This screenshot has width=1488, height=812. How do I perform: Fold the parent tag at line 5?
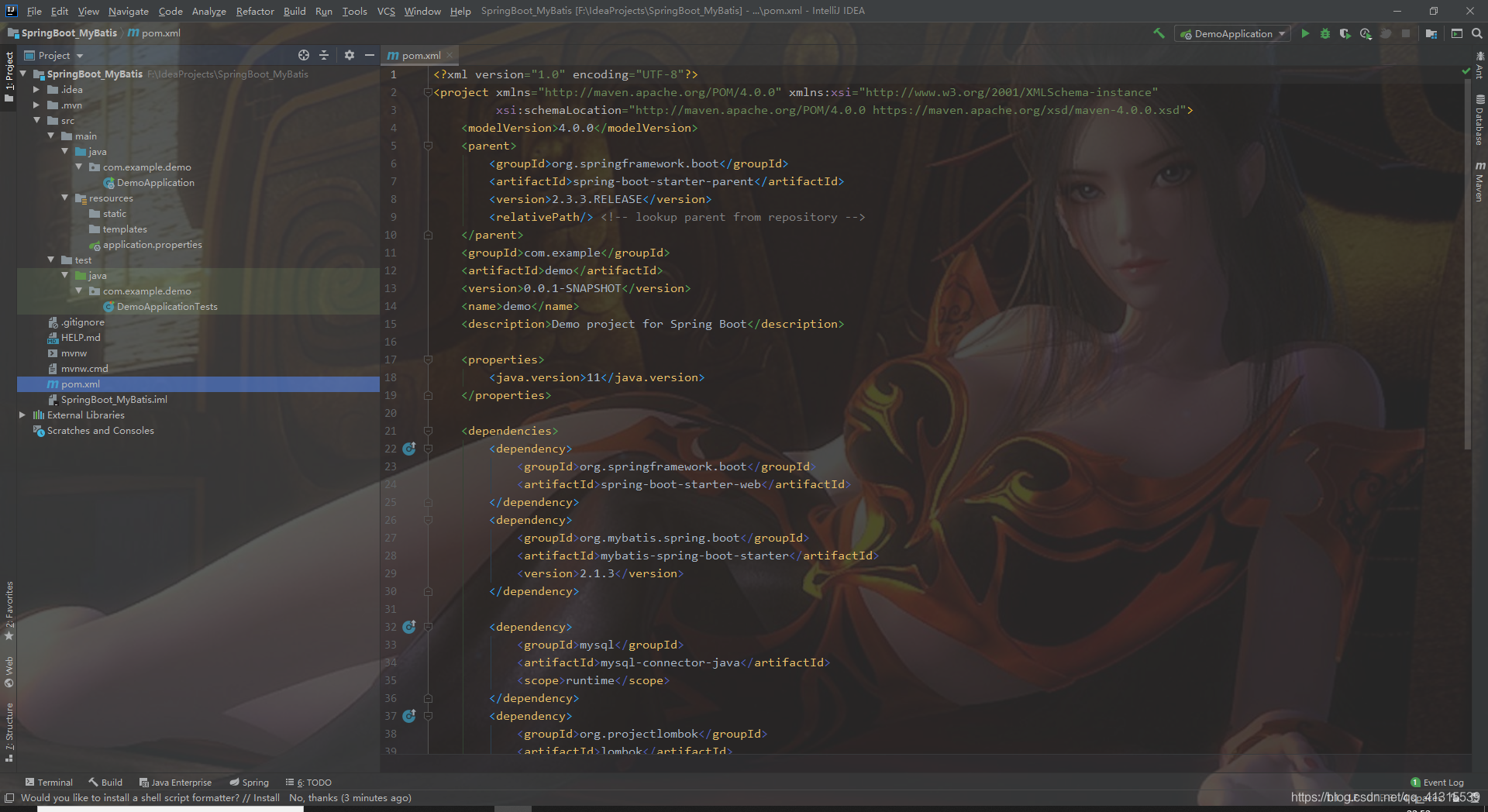coord(428,146)
